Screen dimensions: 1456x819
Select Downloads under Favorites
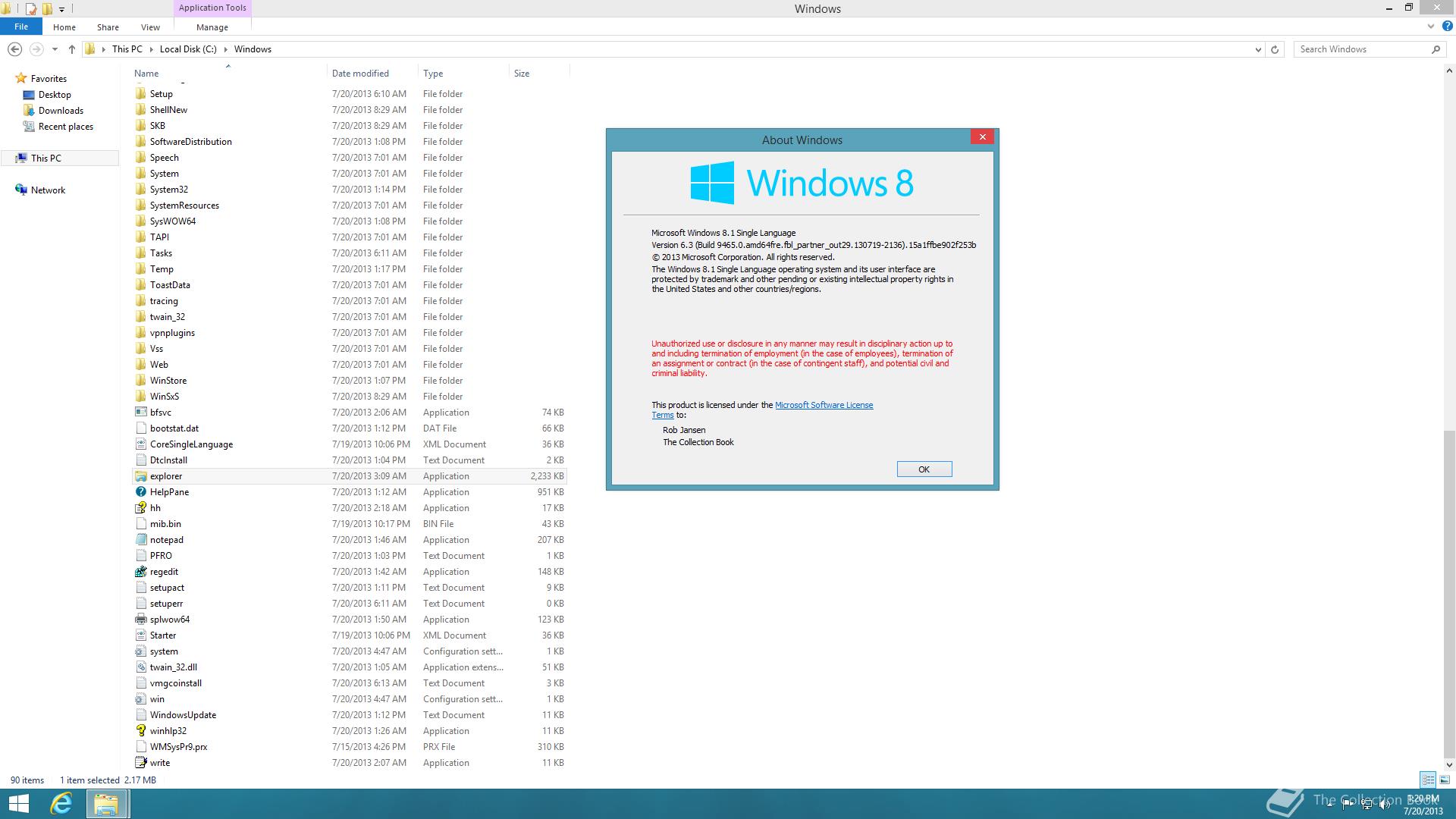pyautogui.click(x=61, y=111)
